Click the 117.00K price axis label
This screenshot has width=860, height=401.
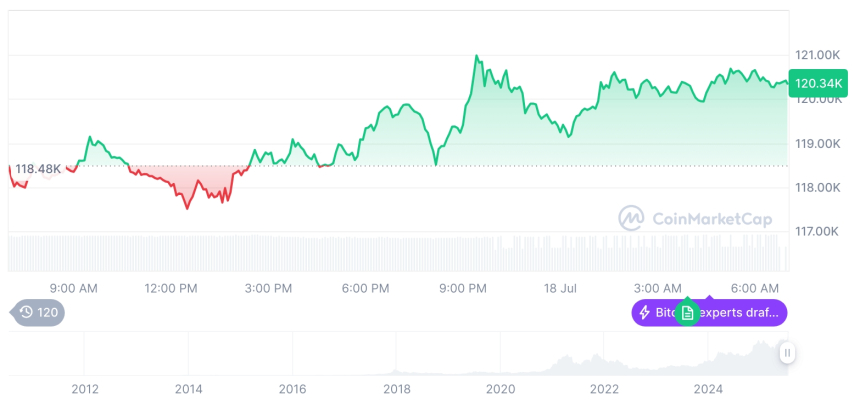[817, 231]
